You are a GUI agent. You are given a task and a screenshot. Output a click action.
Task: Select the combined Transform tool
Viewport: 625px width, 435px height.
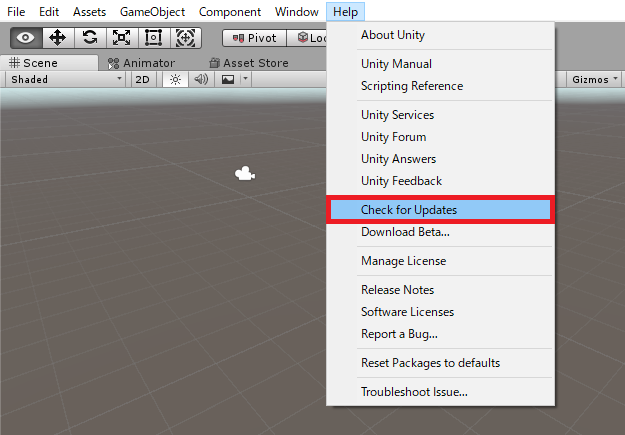pyautogui.click(x=186, y=38)
